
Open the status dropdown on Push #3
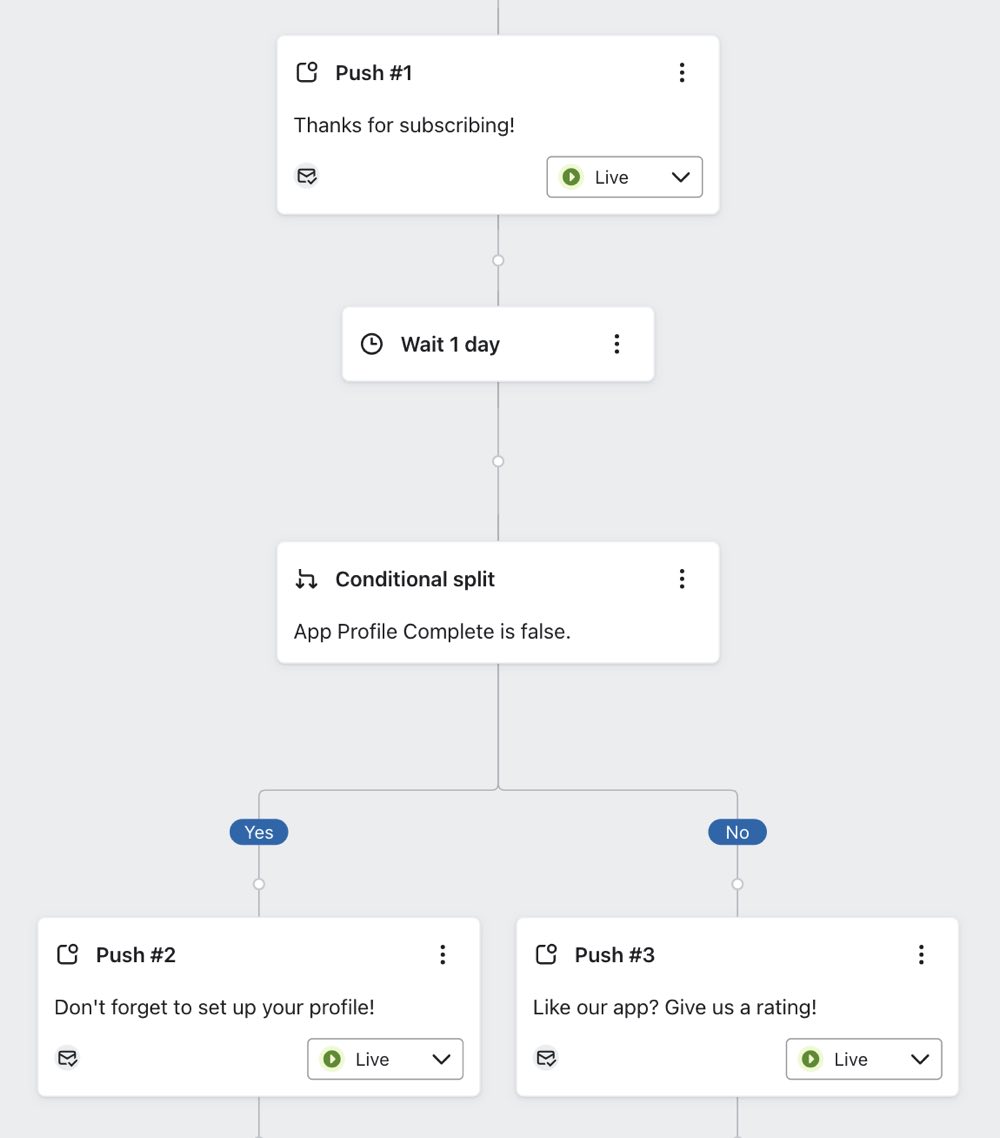[x=920, y=1058]
